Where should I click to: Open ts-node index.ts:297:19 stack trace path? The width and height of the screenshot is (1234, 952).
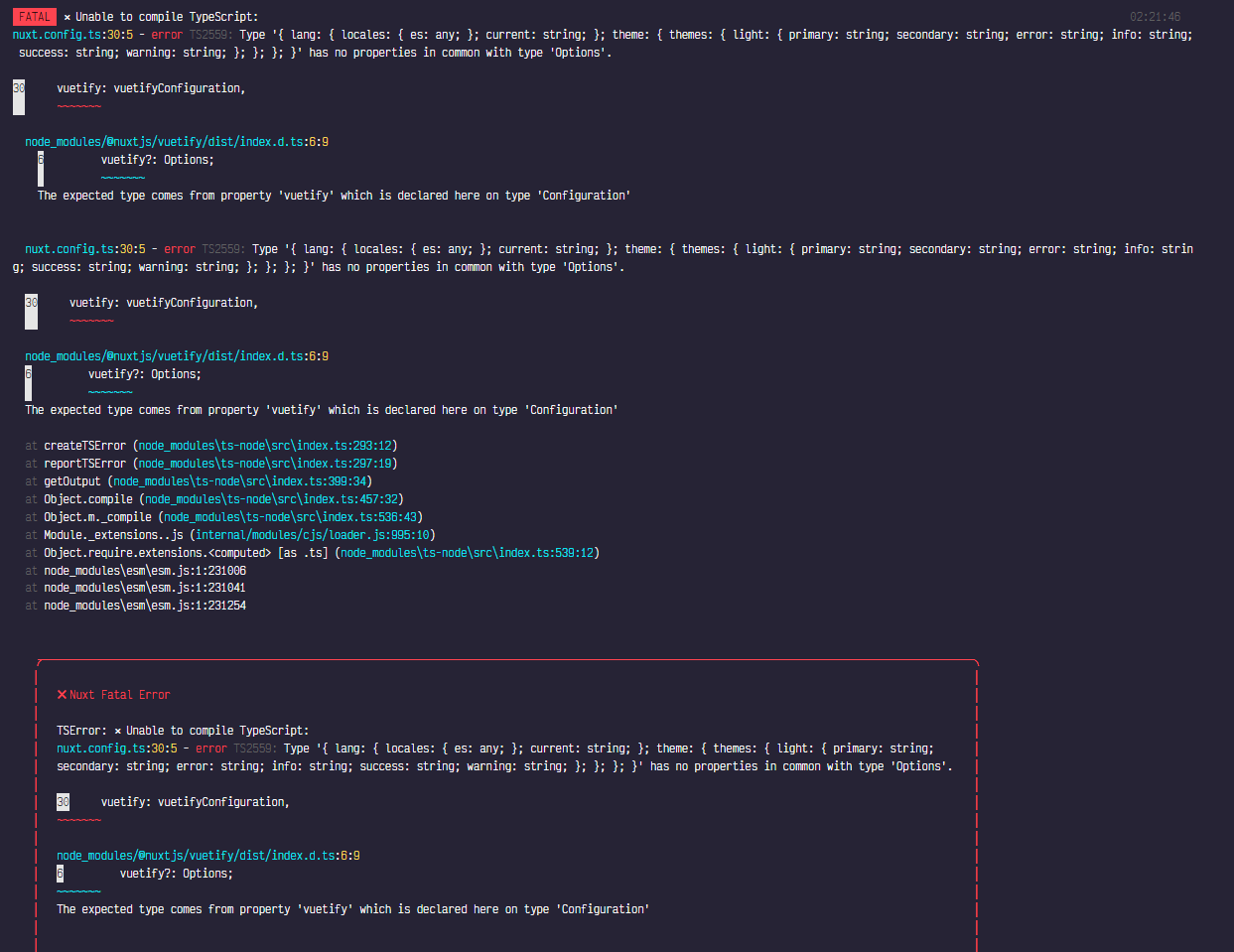click(x=265, y=464)
